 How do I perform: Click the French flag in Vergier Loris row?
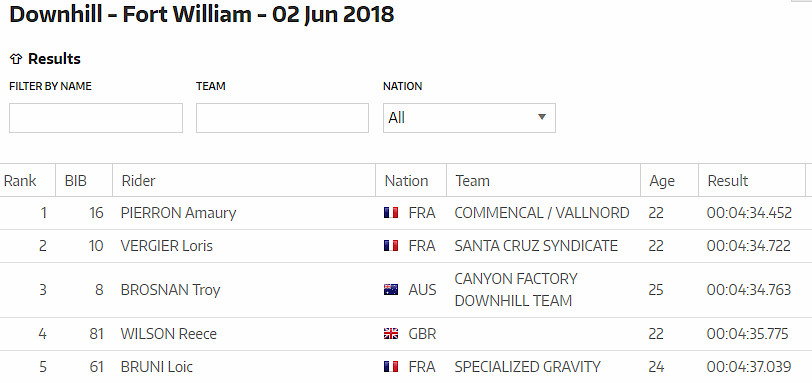(x=391, y=246)
